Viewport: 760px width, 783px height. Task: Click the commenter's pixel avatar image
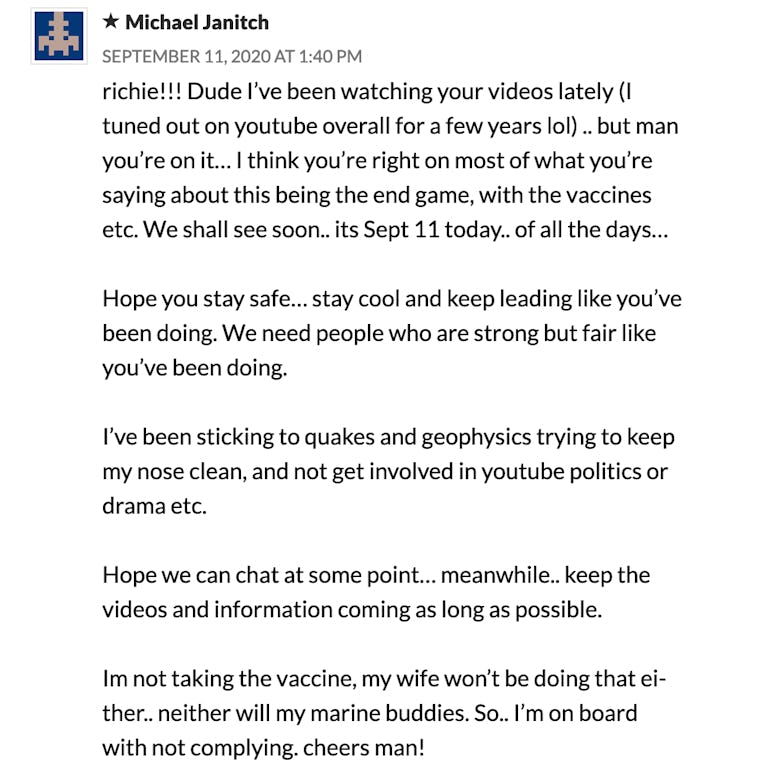click(58, 36)
